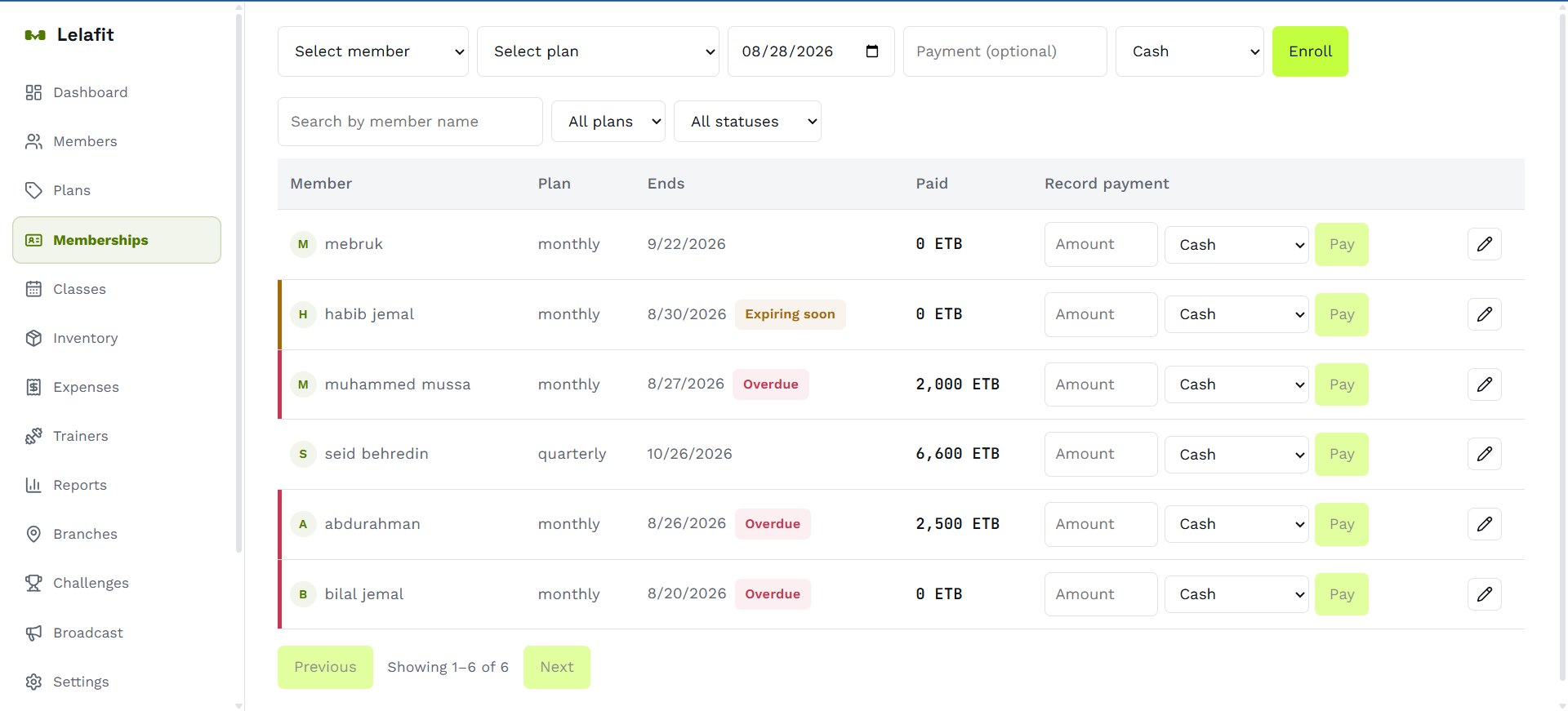Click Pay button for abdurahman

[x=1342, y=524]
